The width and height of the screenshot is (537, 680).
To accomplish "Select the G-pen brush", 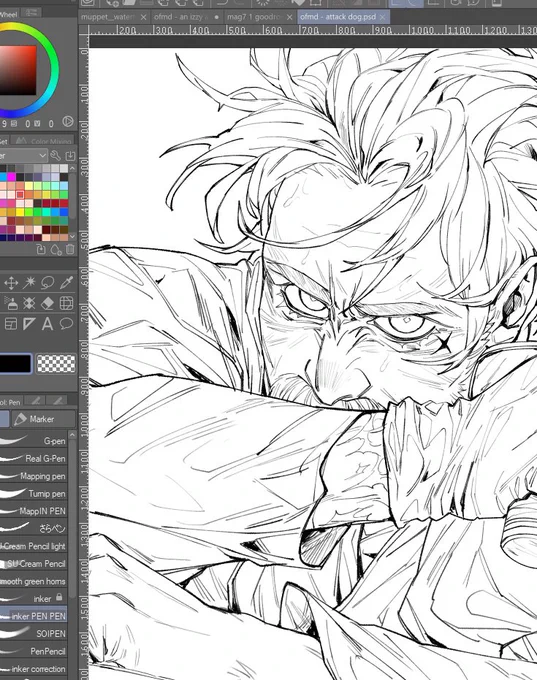I will 33,441.
